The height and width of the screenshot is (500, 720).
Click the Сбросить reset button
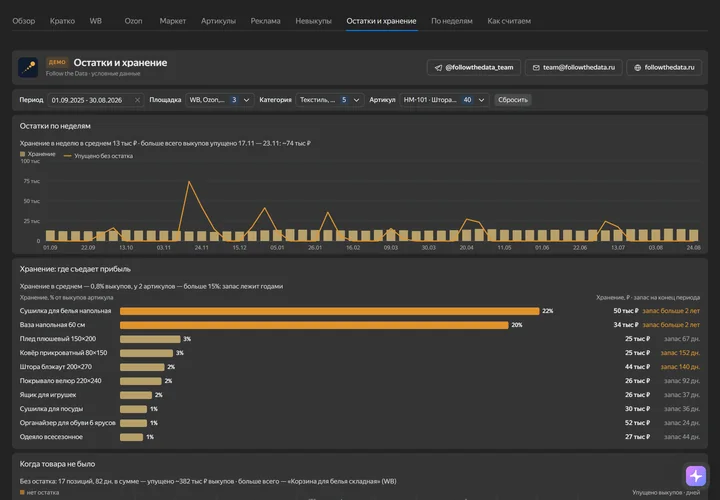(513, 100)
